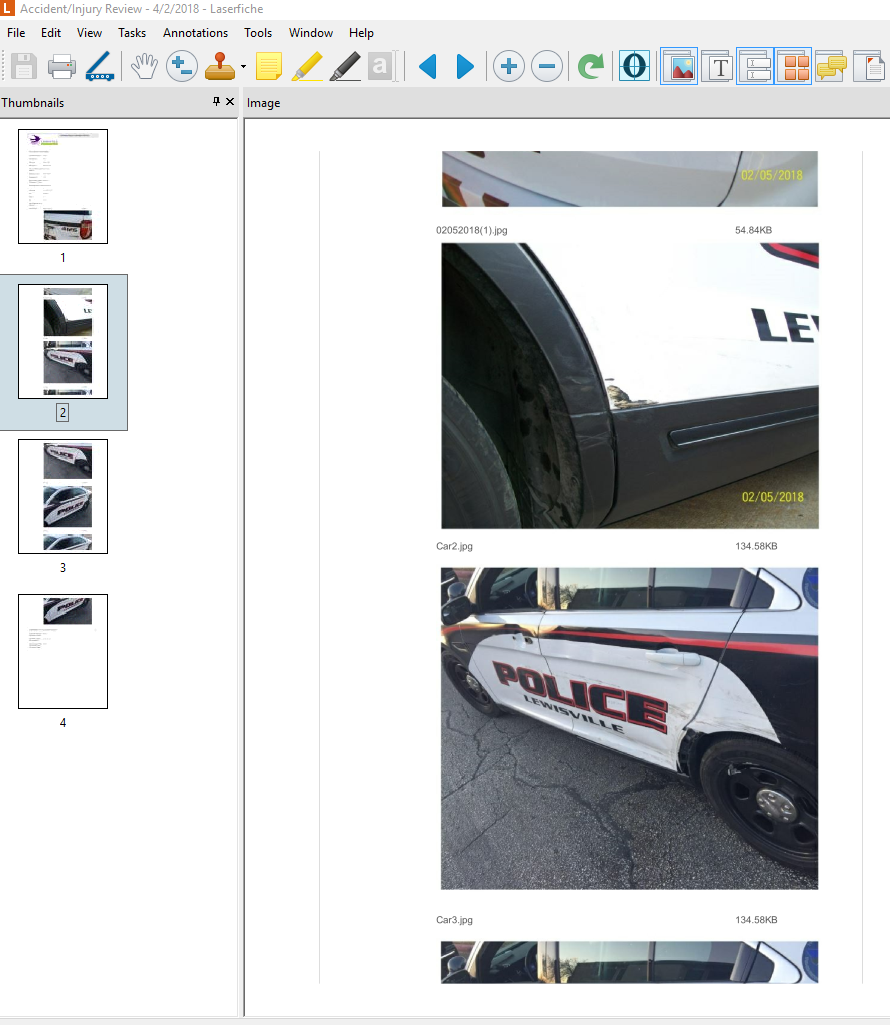
Task: Print the document using printer icon
Action: click(61, 66)
